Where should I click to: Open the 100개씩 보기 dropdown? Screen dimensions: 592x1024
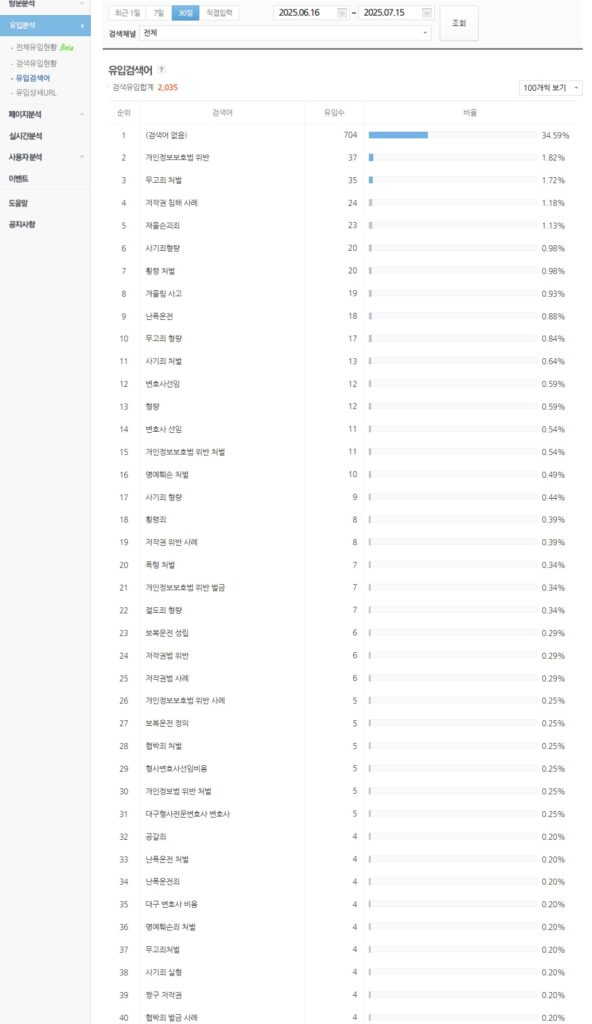[551, 88]
